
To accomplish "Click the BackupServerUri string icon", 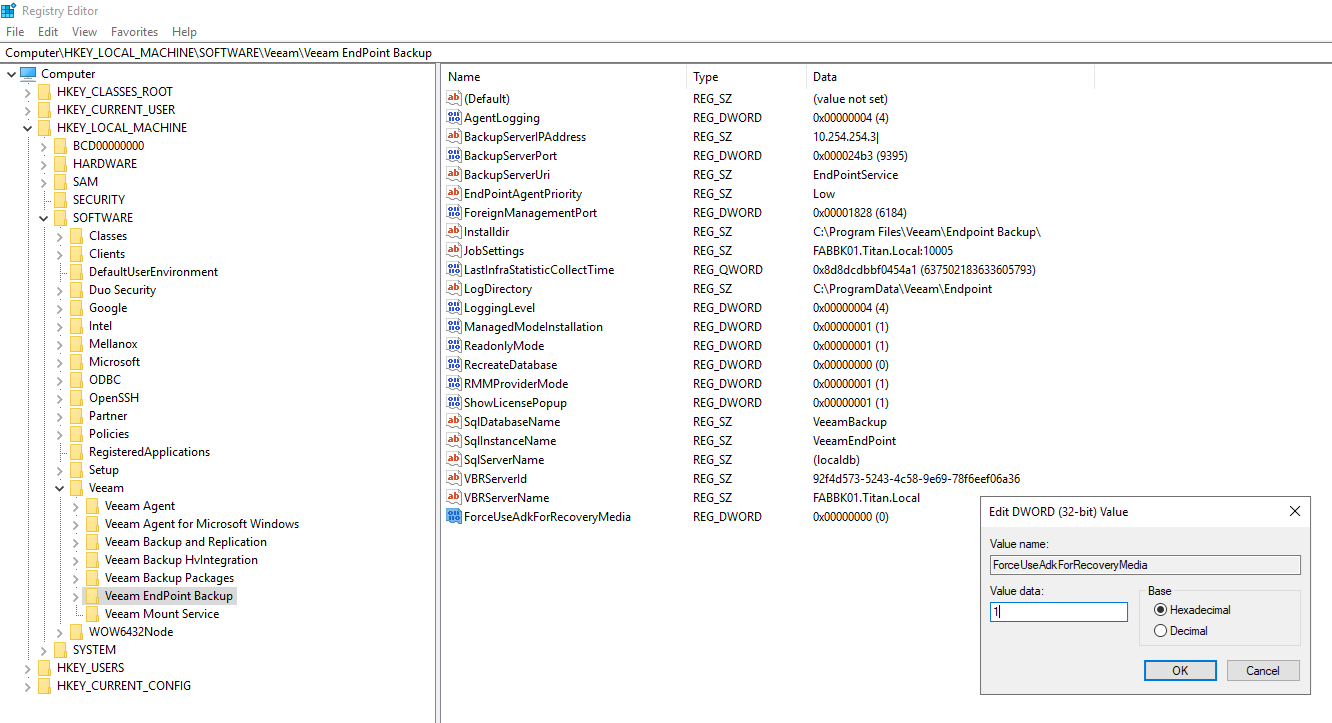I will [x=453, y=175].
